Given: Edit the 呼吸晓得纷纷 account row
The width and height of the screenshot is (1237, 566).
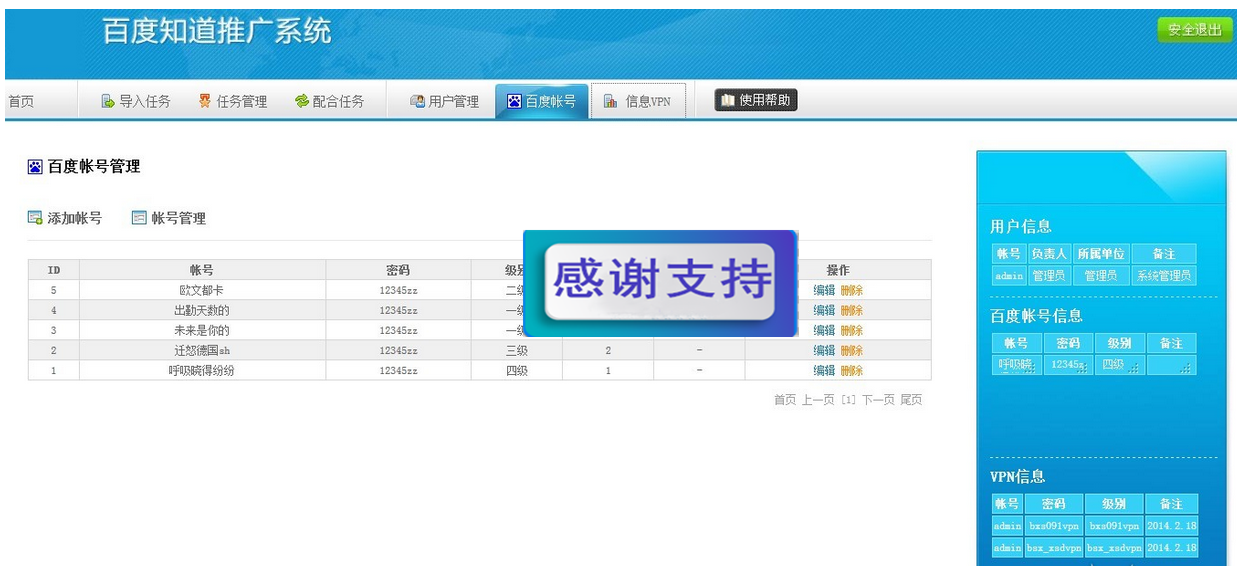Looking at the screenshot, I should pos(824,370).
